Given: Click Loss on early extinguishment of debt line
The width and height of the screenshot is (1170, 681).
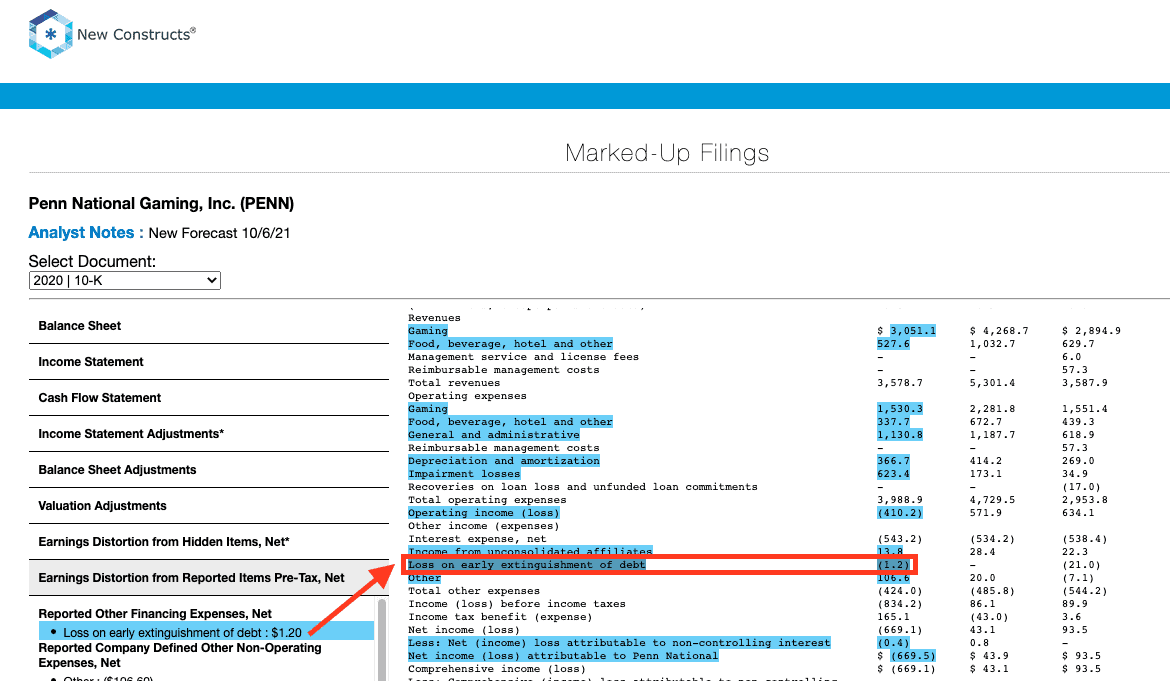Looking at the screenshot, I should pyautogui.click(x=527, y=565).
